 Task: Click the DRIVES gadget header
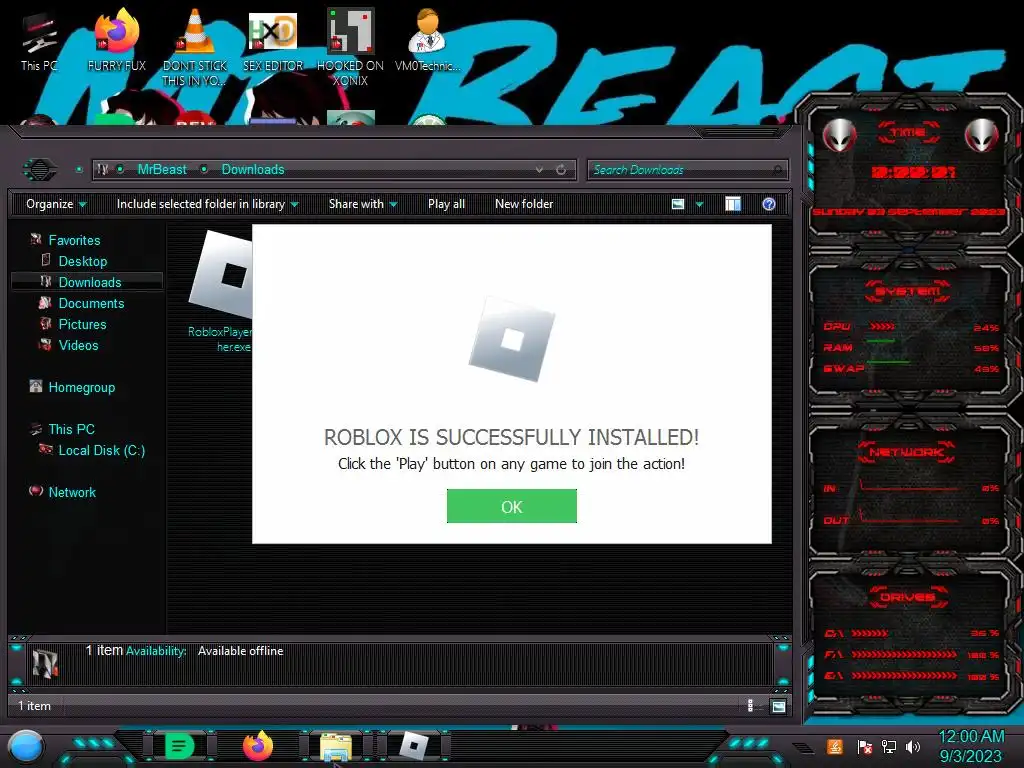908,597
